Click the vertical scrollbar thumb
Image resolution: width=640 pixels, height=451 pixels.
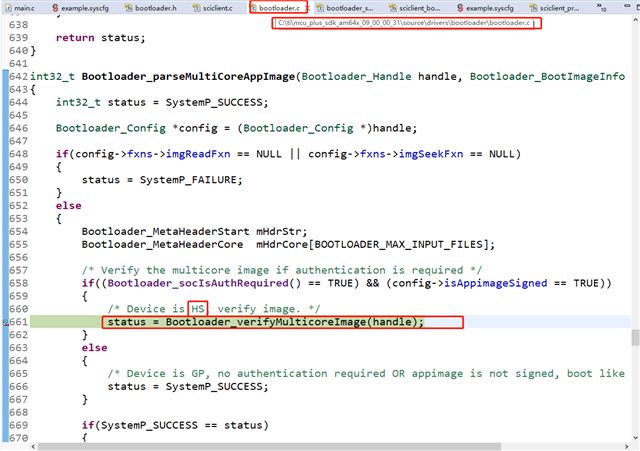click(636, 338)
